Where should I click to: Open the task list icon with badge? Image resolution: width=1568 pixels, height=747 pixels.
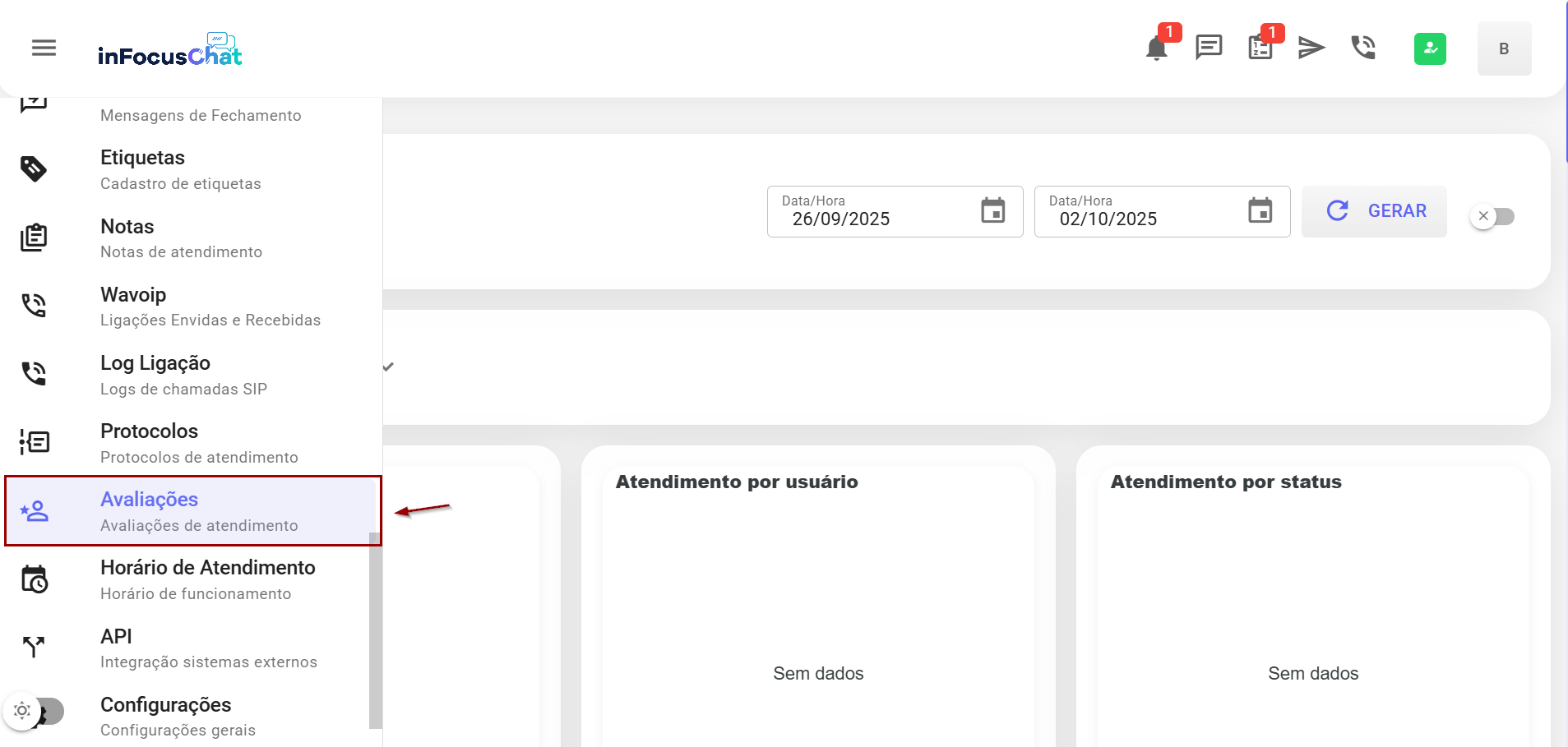pyautogui.click(x=1260, y=48)
